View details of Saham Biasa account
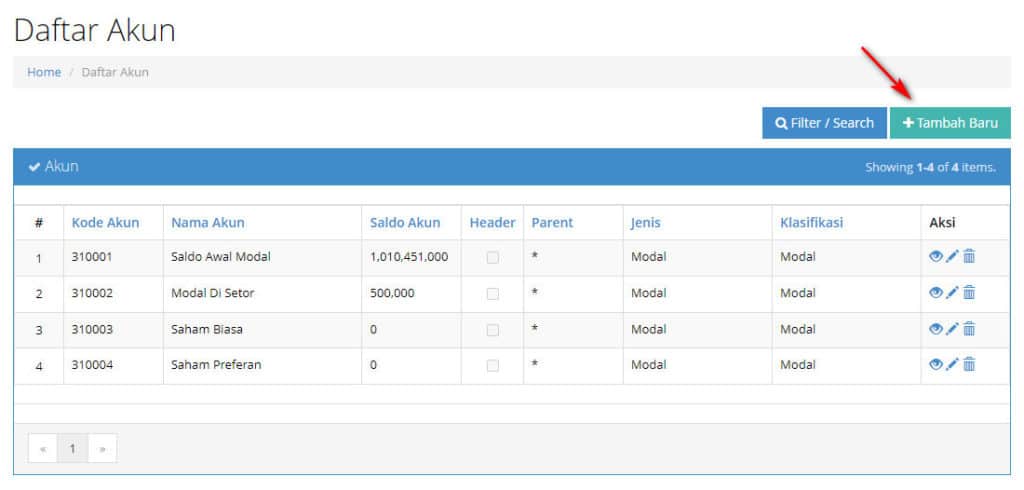 click(x=936, y=329)
